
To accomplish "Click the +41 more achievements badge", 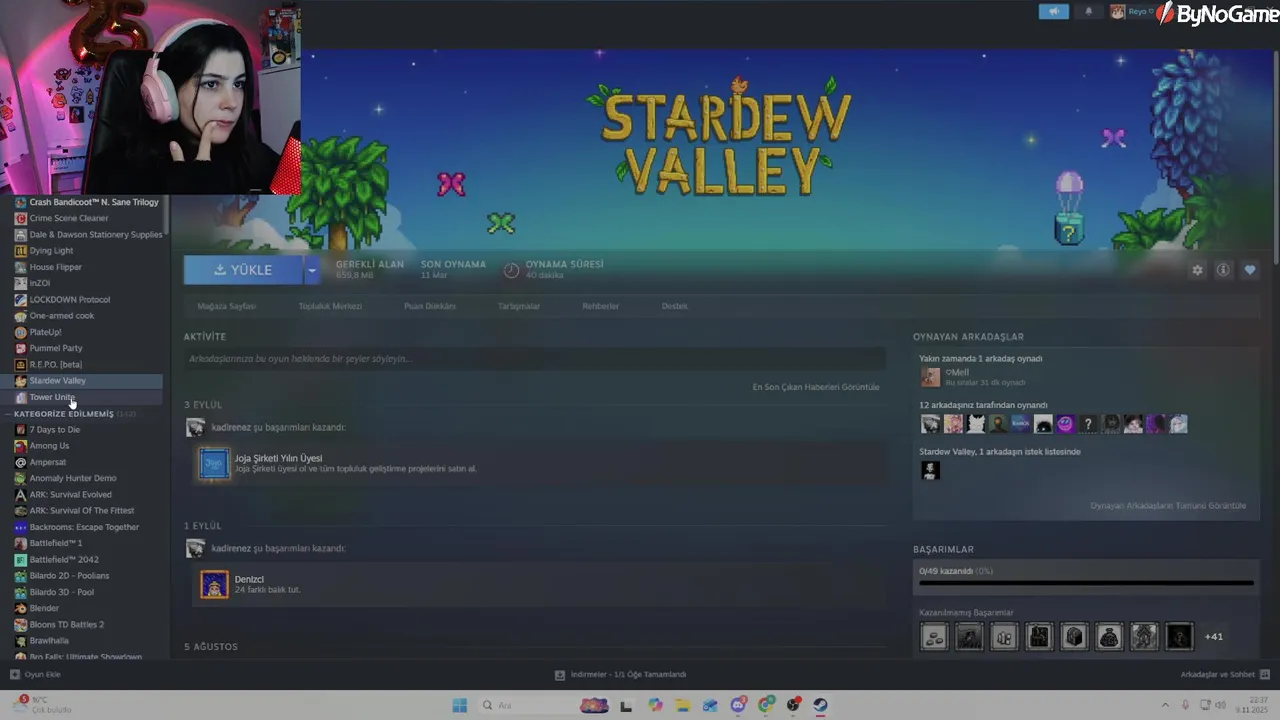I will [x=1214, y=637].
